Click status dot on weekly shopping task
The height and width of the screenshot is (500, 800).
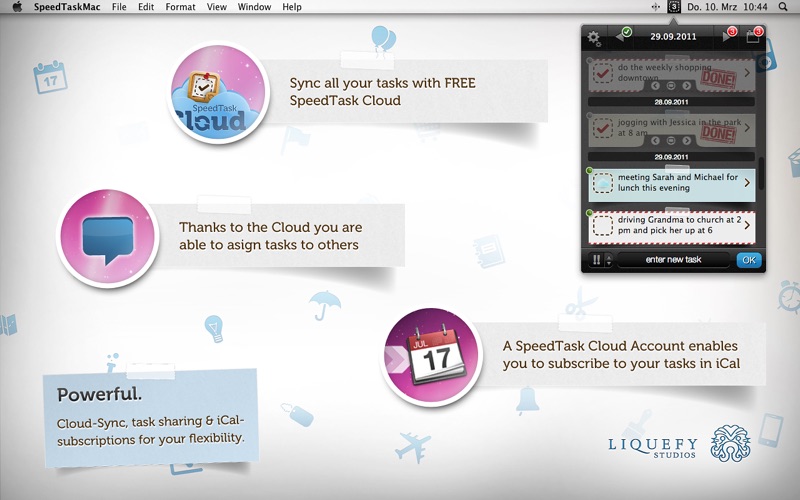point(590,61)
